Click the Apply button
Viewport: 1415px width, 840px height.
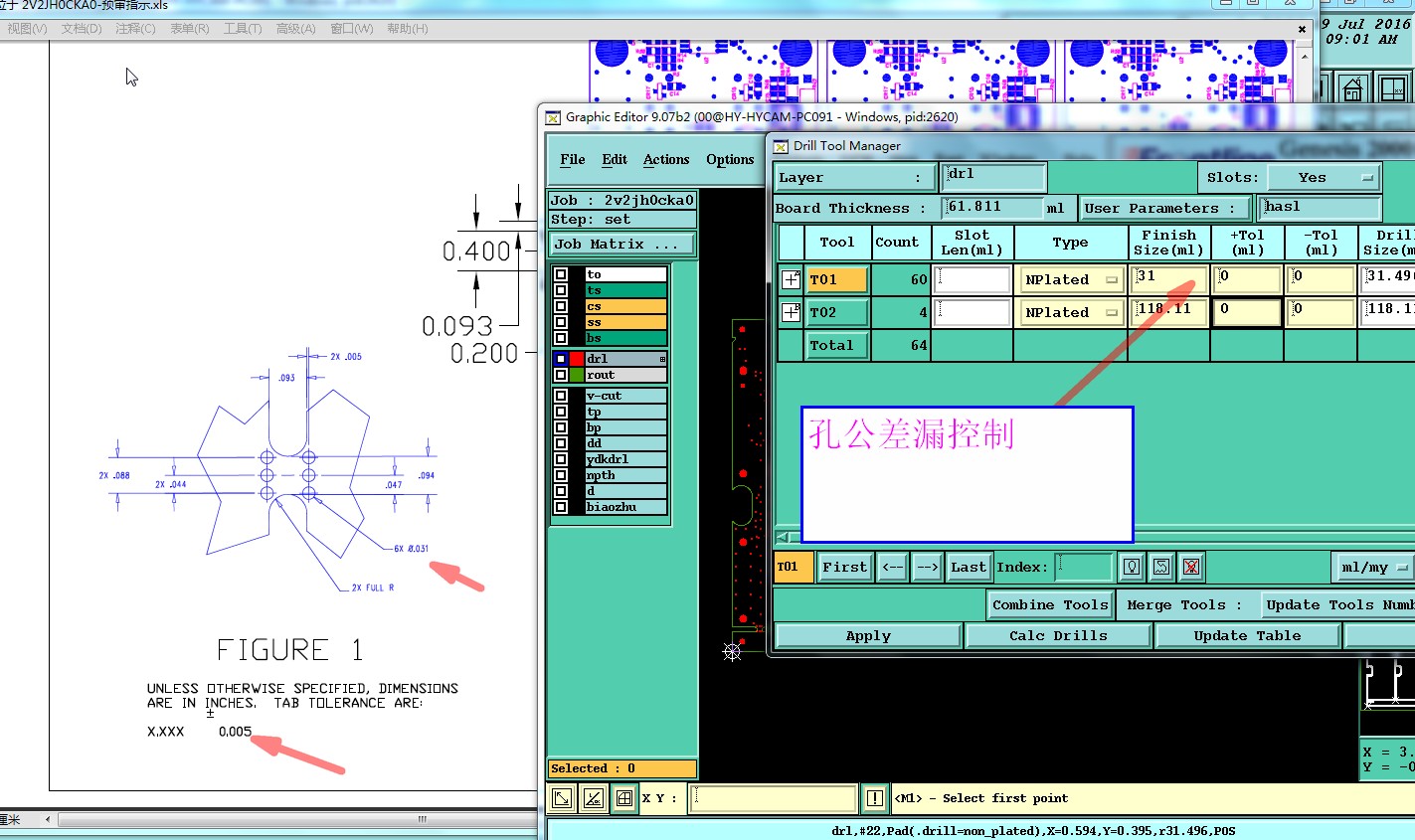point(868,636)
